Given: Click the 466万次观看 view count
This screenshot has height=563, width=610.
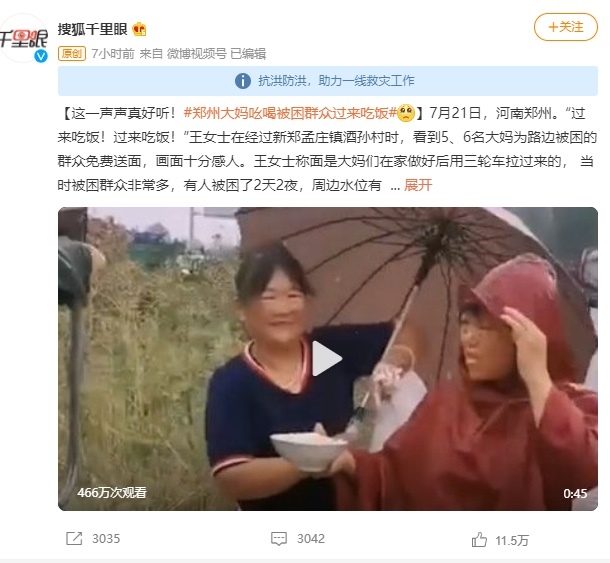Looking at the screenshot, I should (x=112, y=493).
